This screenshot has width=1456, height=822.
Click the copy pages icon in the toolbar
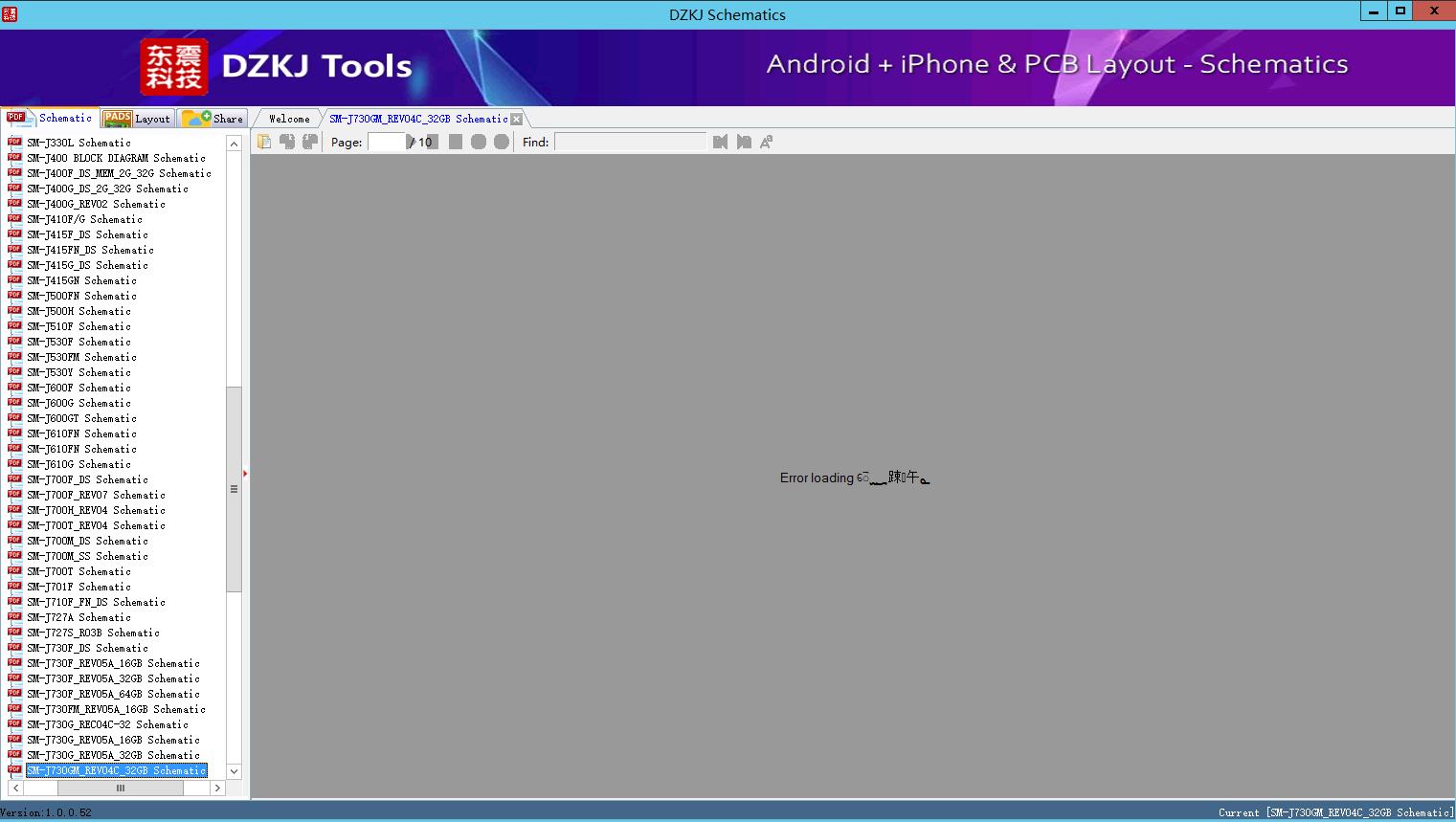click(x=264, y=142)
